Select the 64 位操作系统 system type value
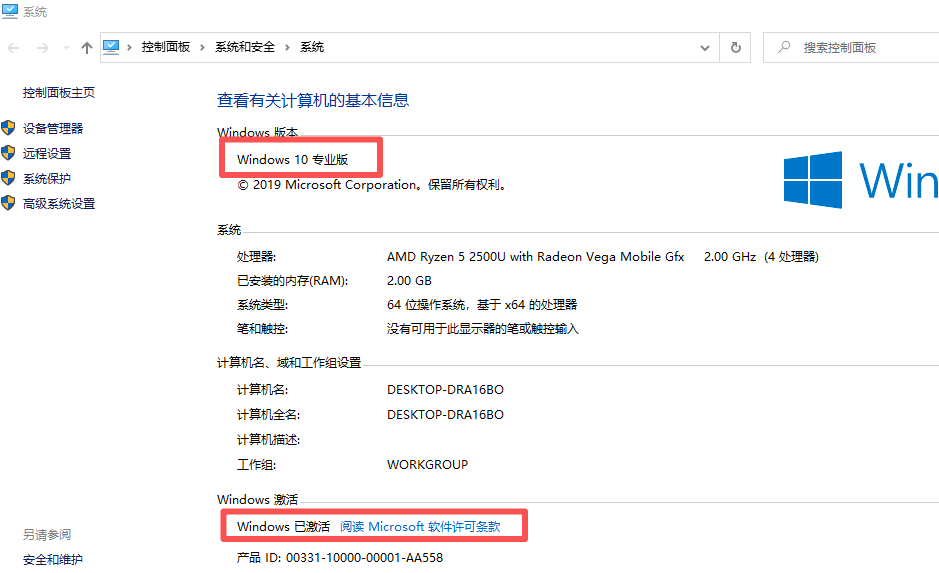The image size is (939, 573). coord(482,304)
